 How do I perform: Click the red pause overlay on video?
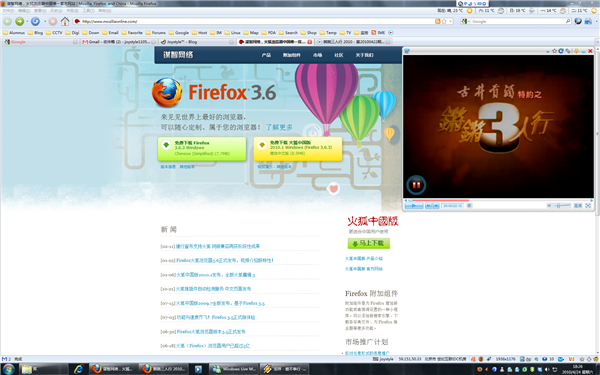coord(416,185)
